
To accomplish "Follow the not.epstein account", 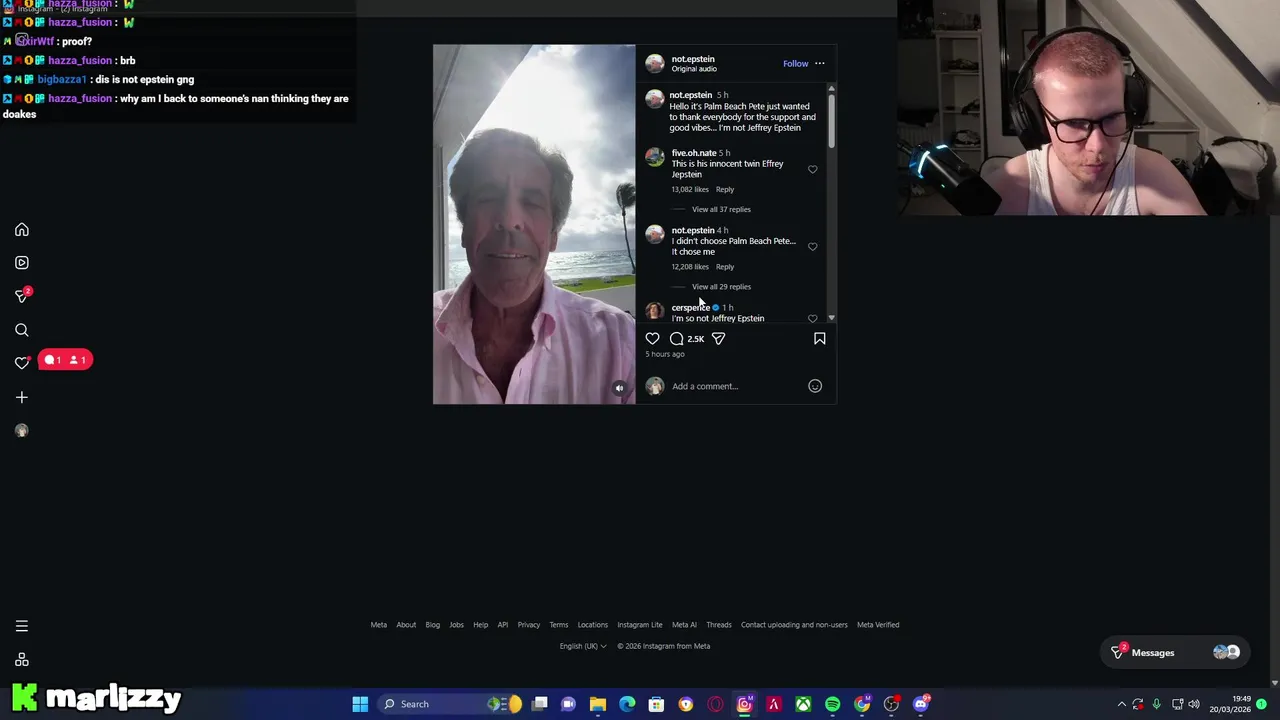I will pyautogui.click(x=795, y=64).
